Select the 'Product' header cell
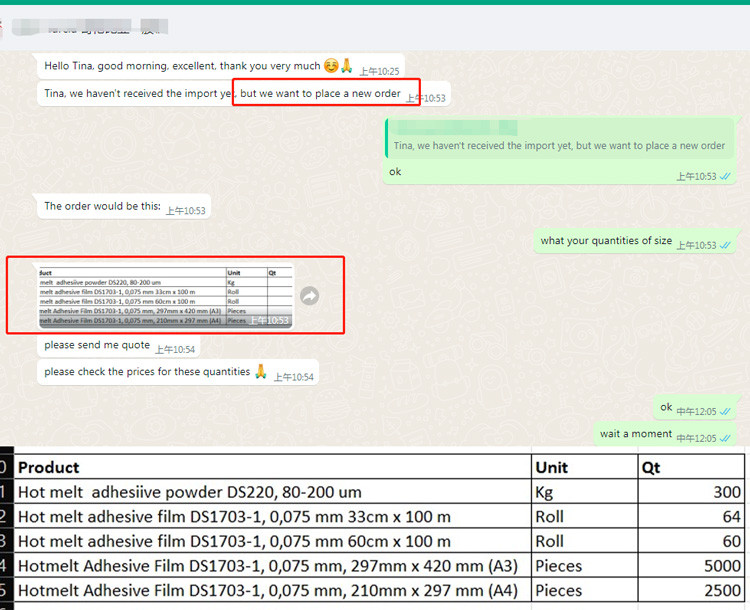Screen dimensions: 750x610 tap(273, 467)
